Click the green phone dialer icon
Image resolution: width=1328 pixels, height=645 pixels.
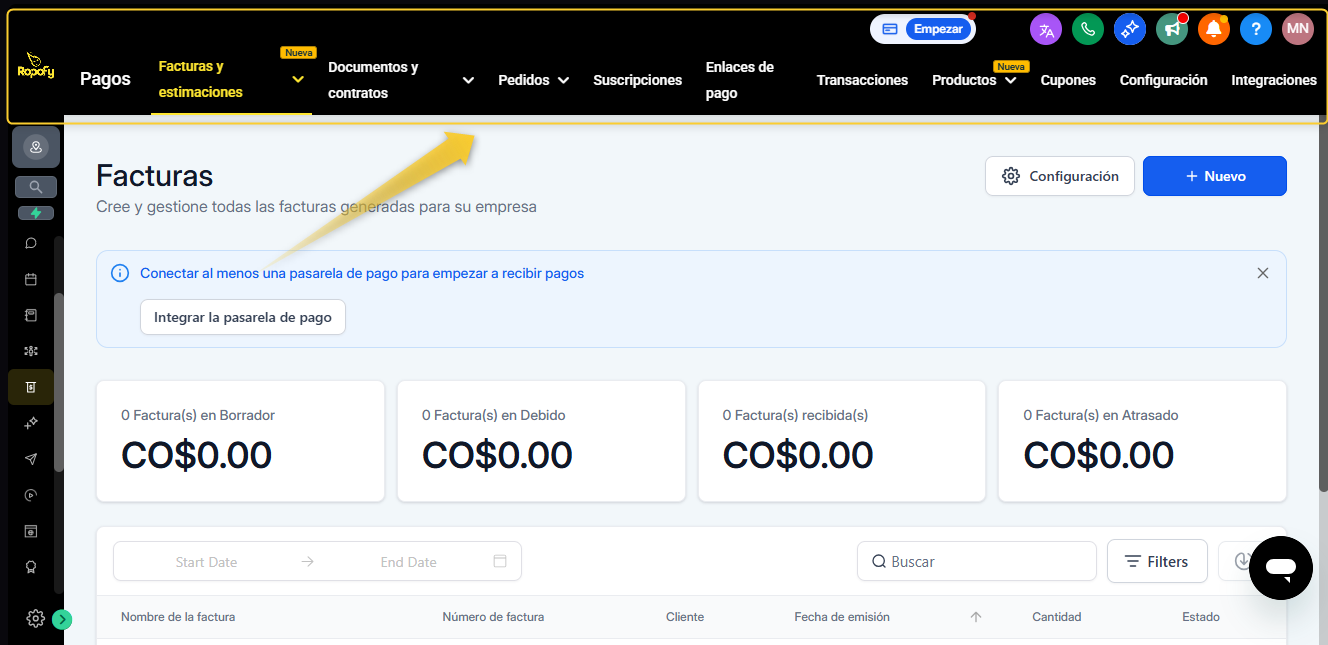coord(1088,29)
